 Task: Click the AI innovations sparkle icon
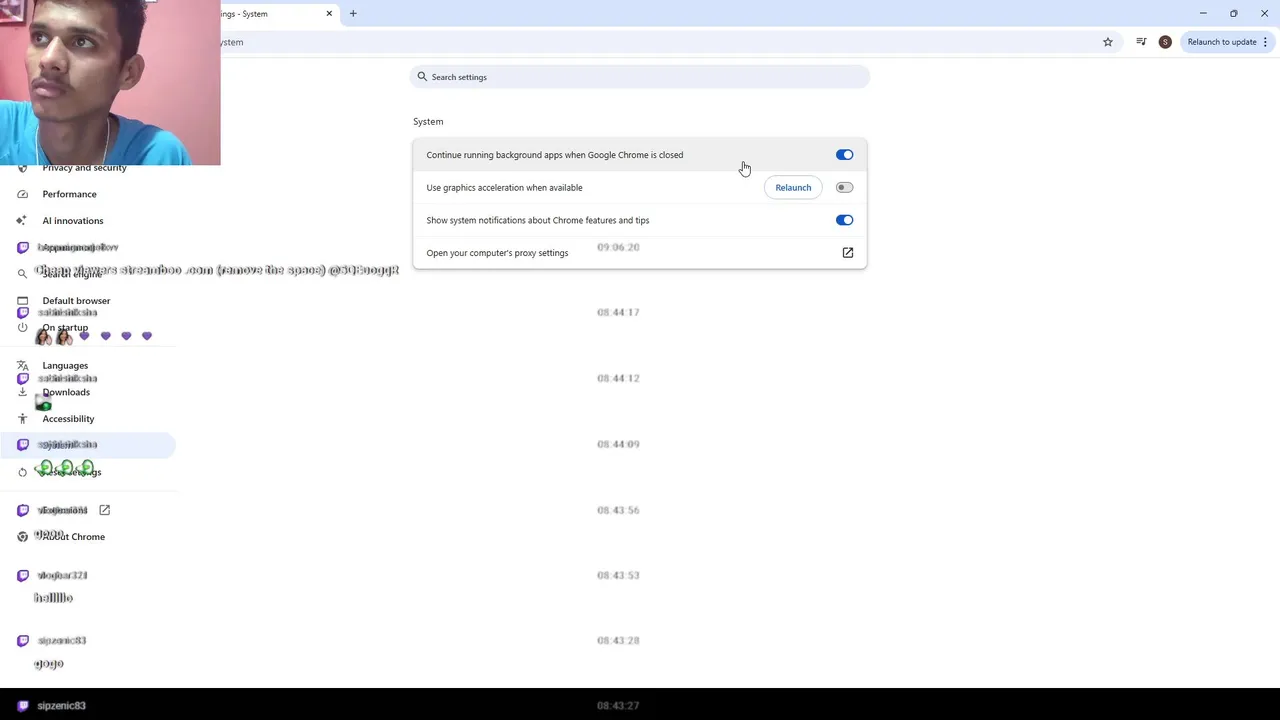pyautogui.click(x=22, y=220)
